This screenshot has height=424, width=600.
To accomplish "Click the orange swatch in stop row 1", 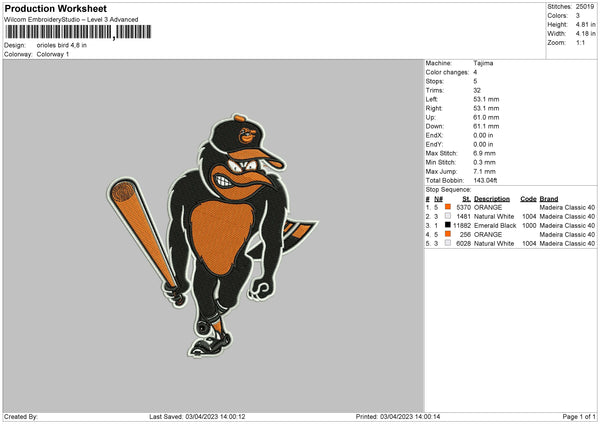I will click(448, 207).
